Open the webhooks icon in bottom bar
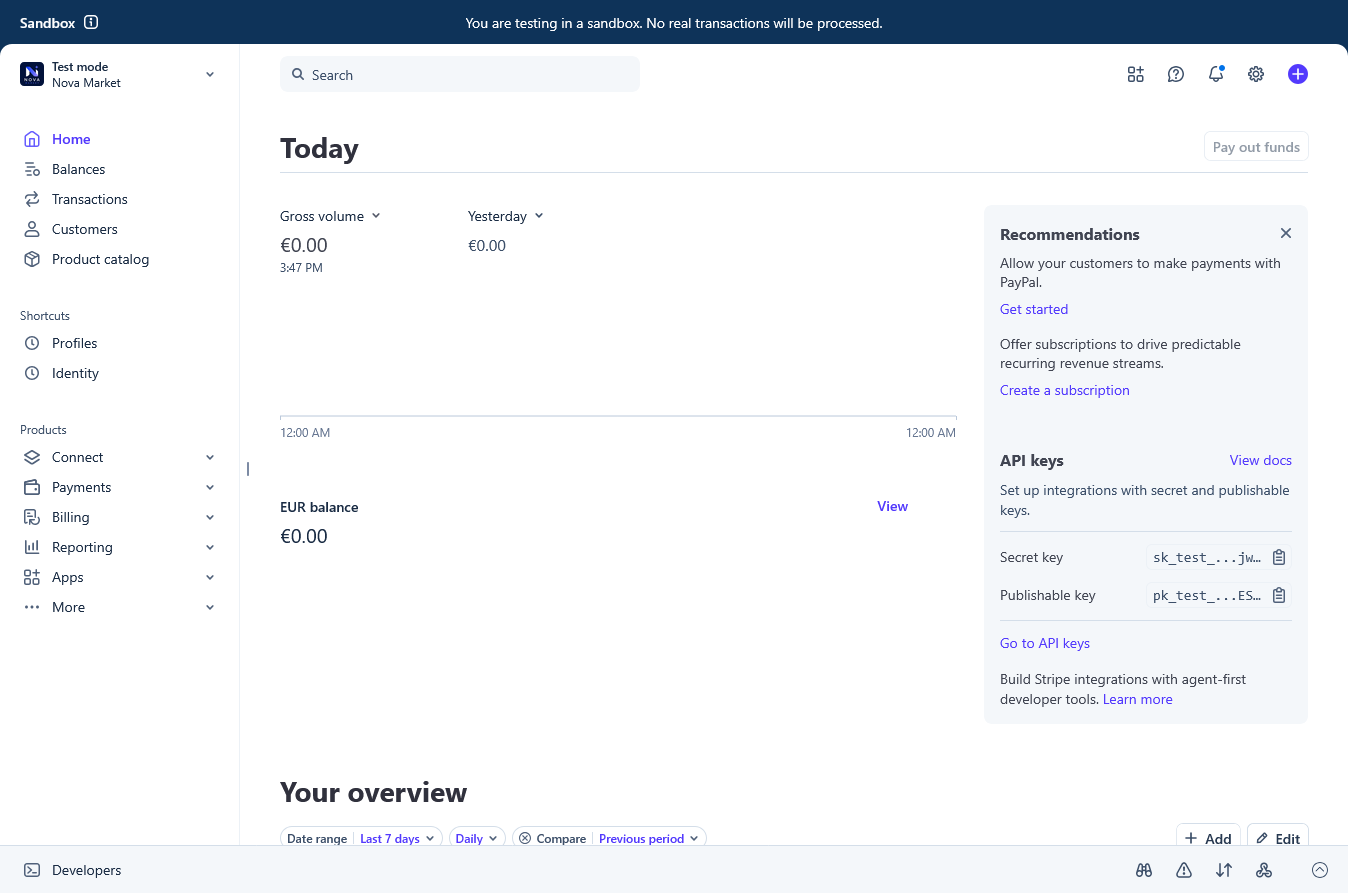1348x893 pixels. tap(1264, 870)
